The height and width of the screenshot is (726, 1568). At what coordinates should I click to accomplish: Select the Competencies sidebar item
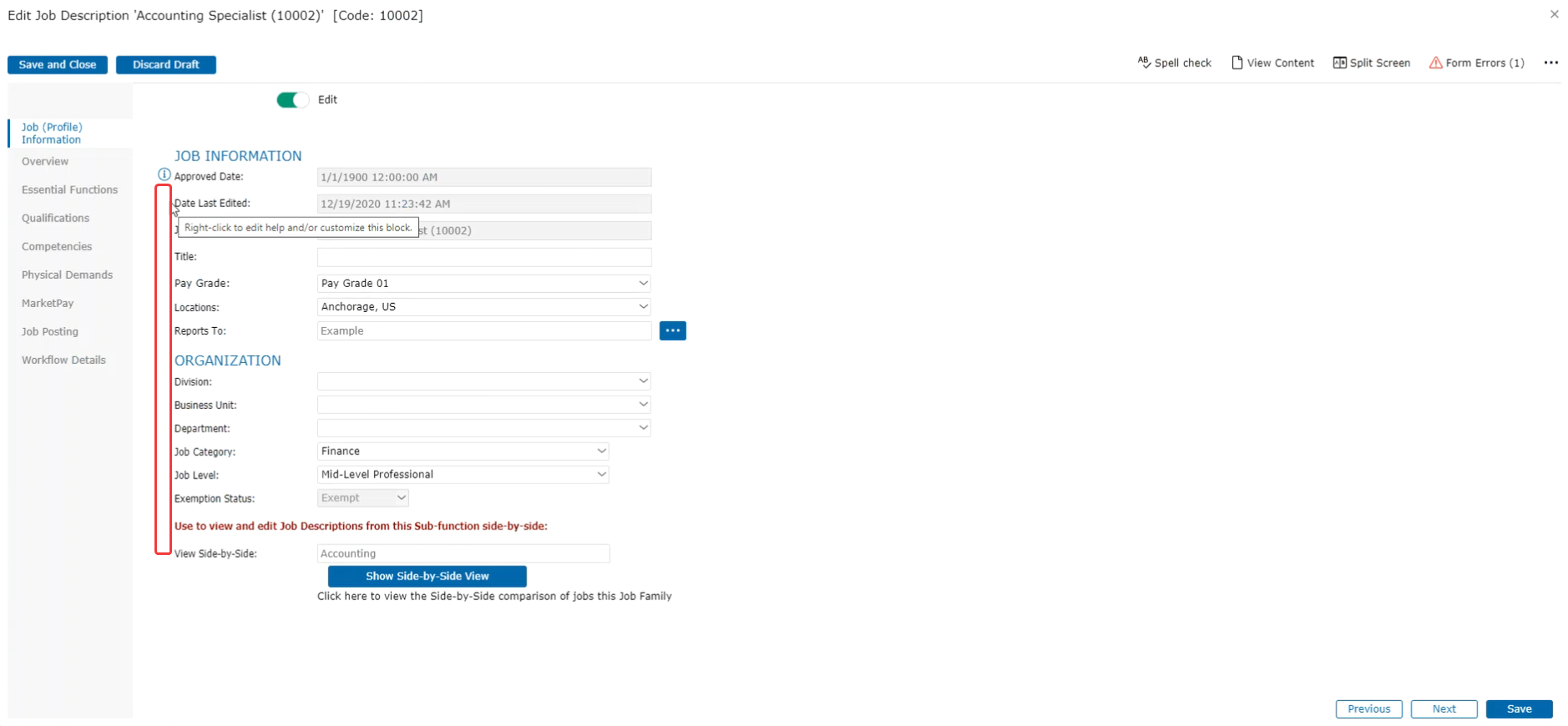click(57, 247)
